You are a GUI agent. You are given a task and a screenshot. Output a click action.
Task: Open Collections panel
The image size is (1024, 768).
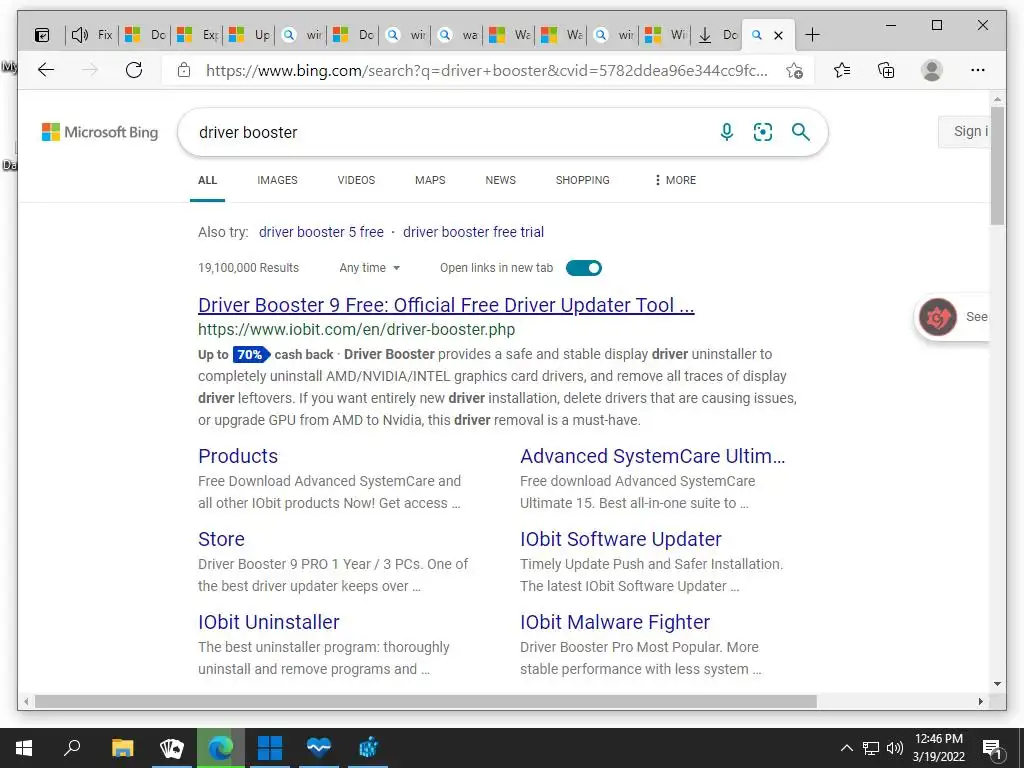click(886, 70)
